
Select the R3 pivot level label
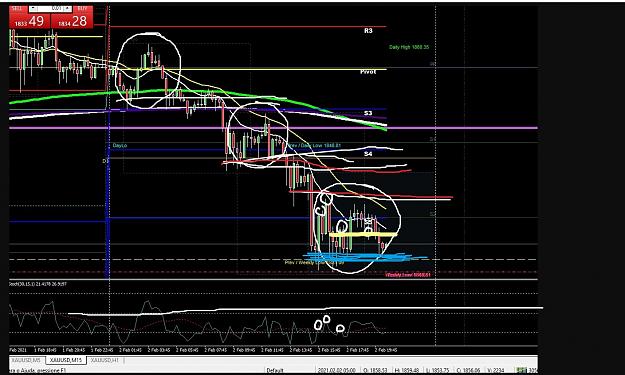[368, 31]
